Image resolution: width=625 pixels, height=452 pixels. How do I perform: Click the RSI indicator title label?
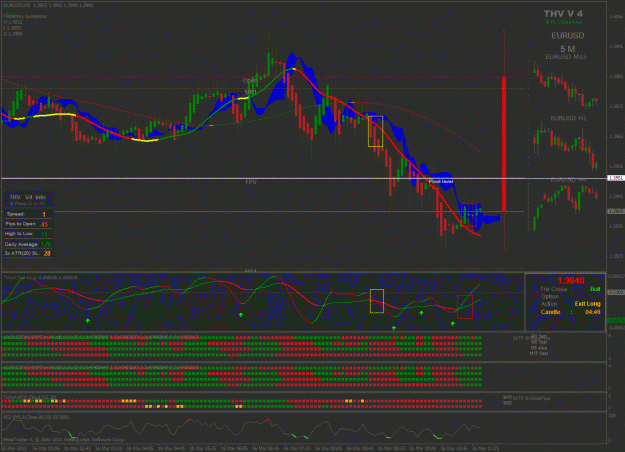pyautogui.click(x=36, y=417)
